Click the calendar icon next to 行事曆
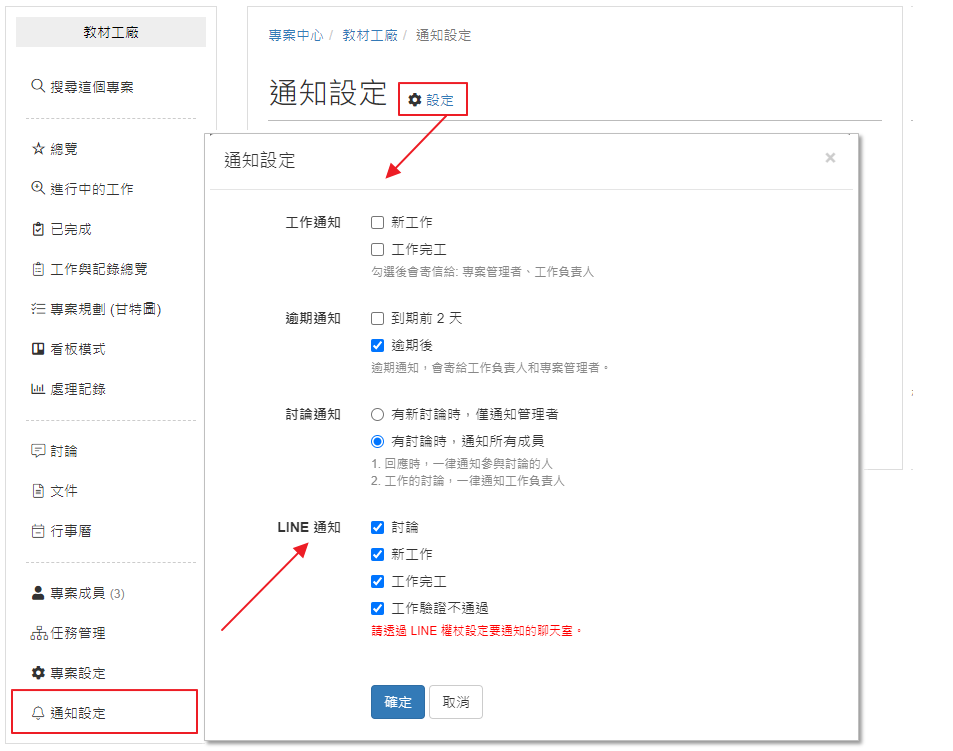The height and width of the screenshot is (751, 953). (x=38, y=531)
